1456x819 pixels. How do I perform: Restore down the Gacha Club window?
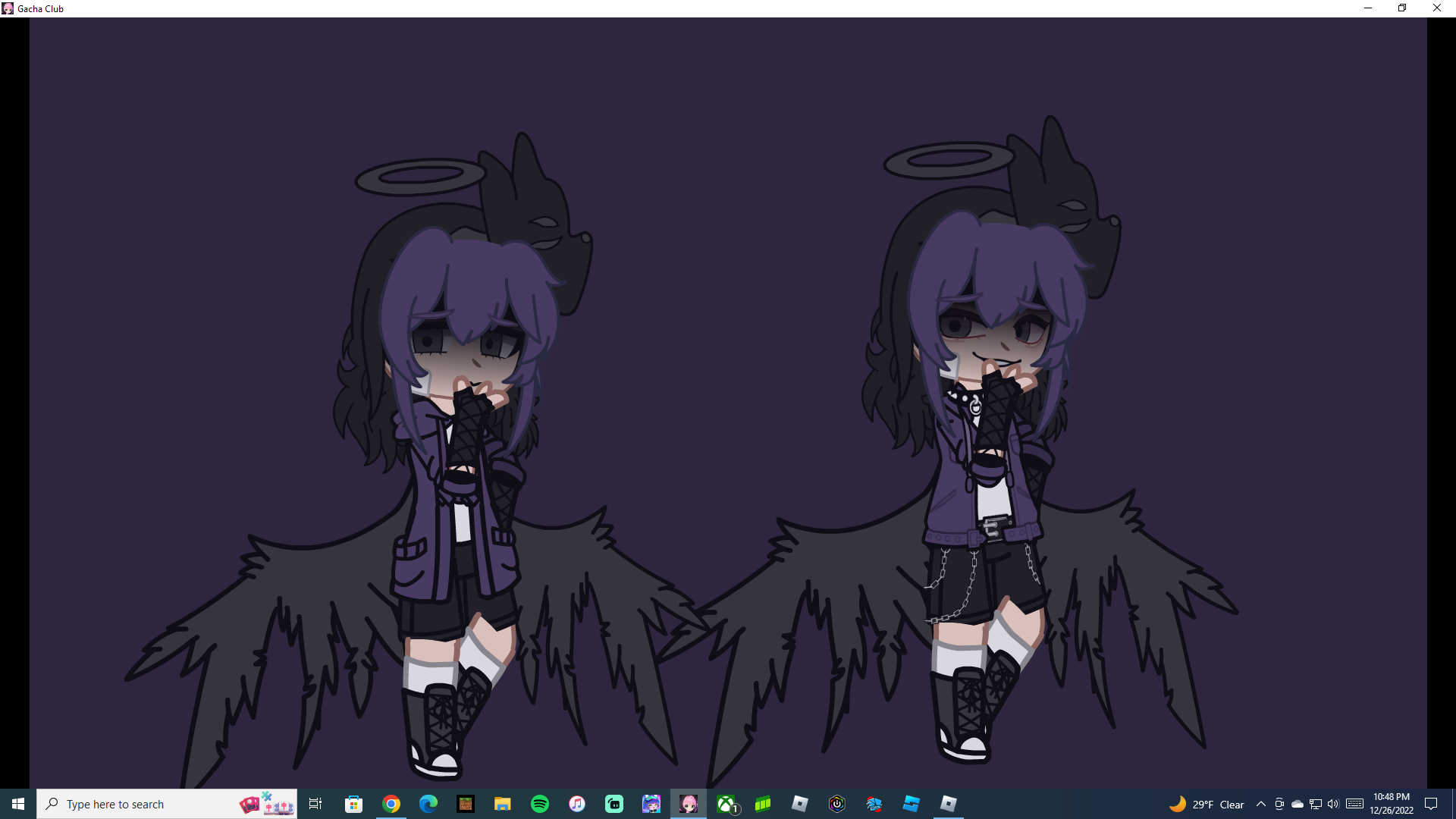coord(1402,8)
